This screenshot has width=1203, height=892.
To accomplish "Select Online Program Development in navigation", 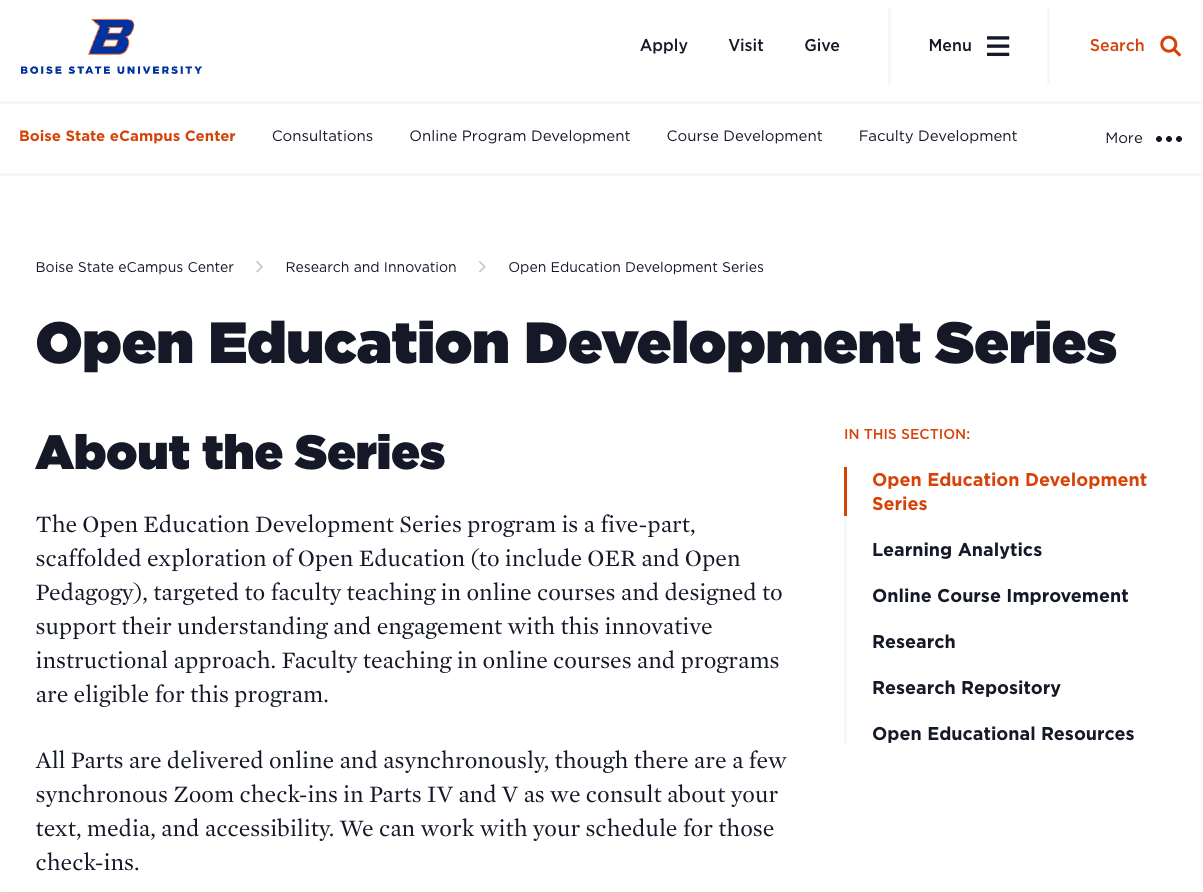I will point(519,136).
